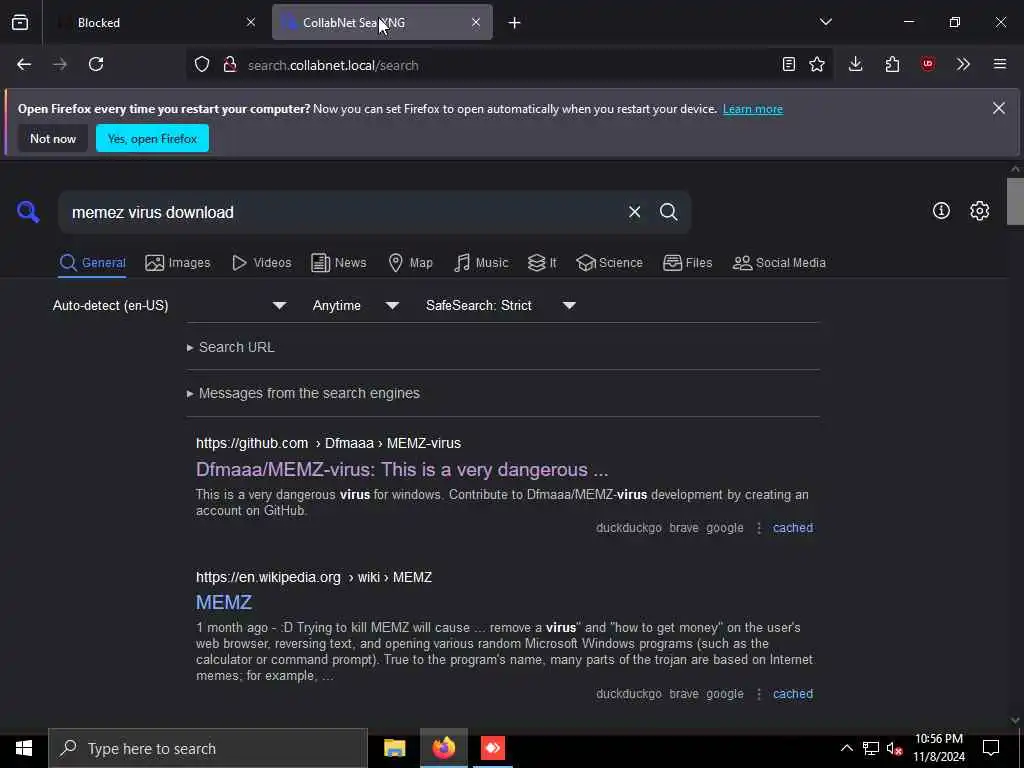This screenshot has height=768, width=1024.
Task: Bookmark this page with the star
Action: (817, 64)
